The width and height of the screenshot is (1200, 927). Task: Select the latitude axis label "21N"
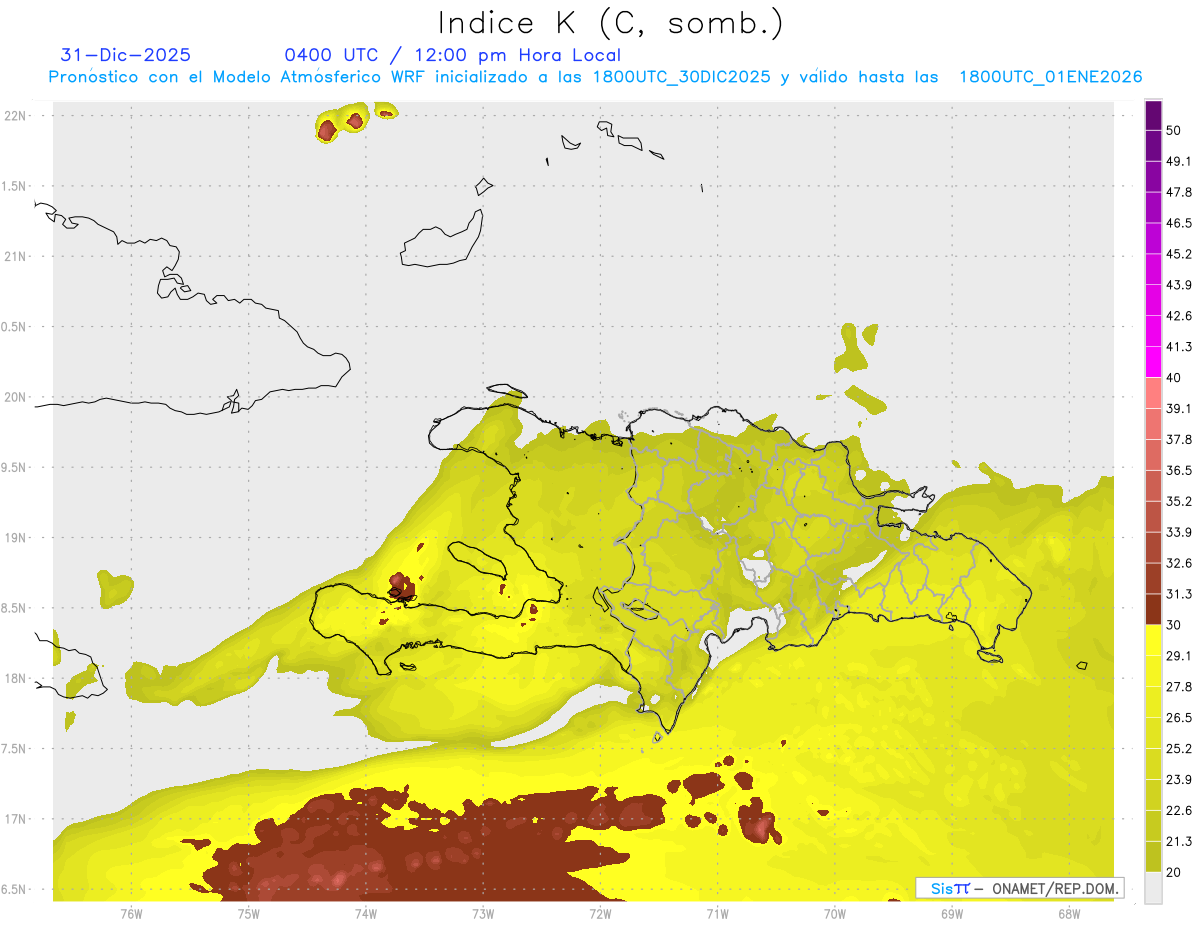(x=14, y=256)
